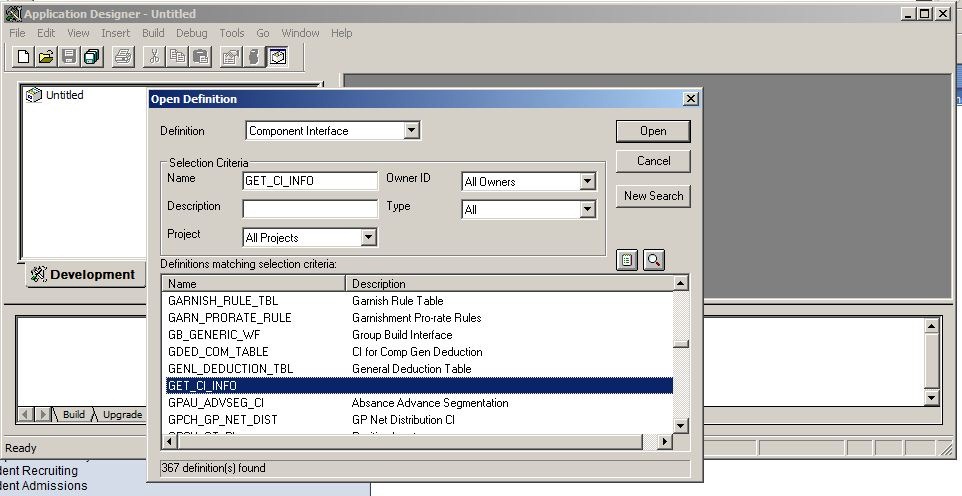This screenshot has height=496, width=962.
Task: Select the highlighted GET_CI_INFO row
Action: (x=419, y=386)
